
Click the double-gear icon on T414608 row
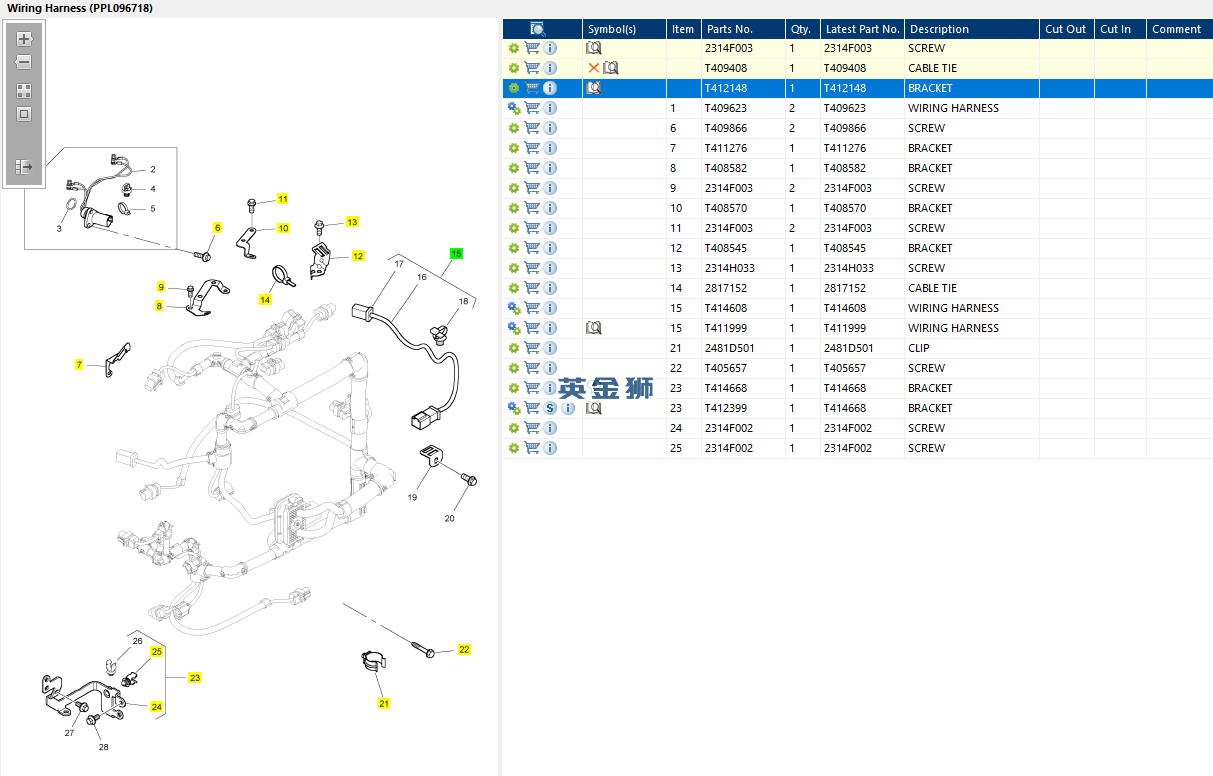click(x=514, y=308)
